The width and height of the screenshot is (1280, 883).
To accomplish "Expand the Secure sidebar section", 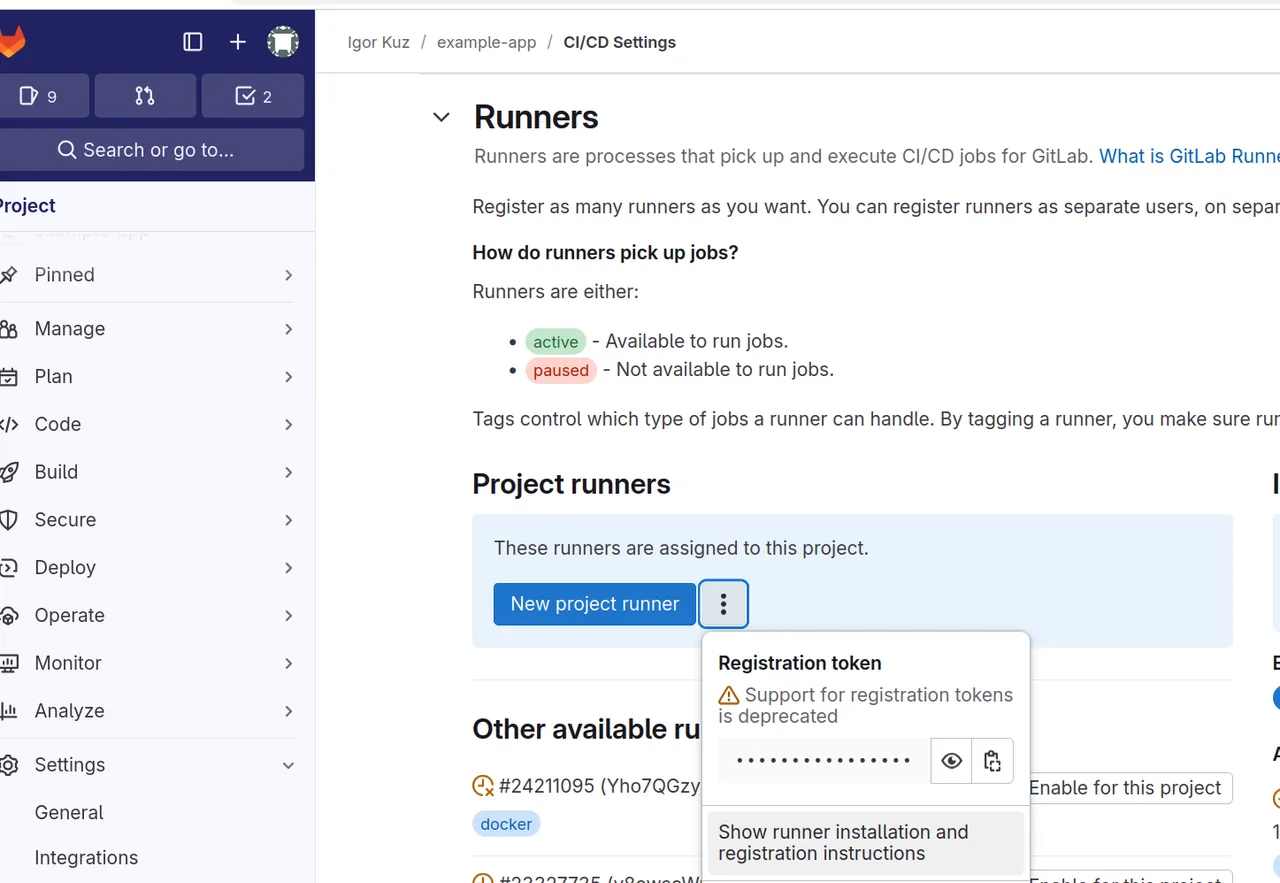I will point(148,520).
